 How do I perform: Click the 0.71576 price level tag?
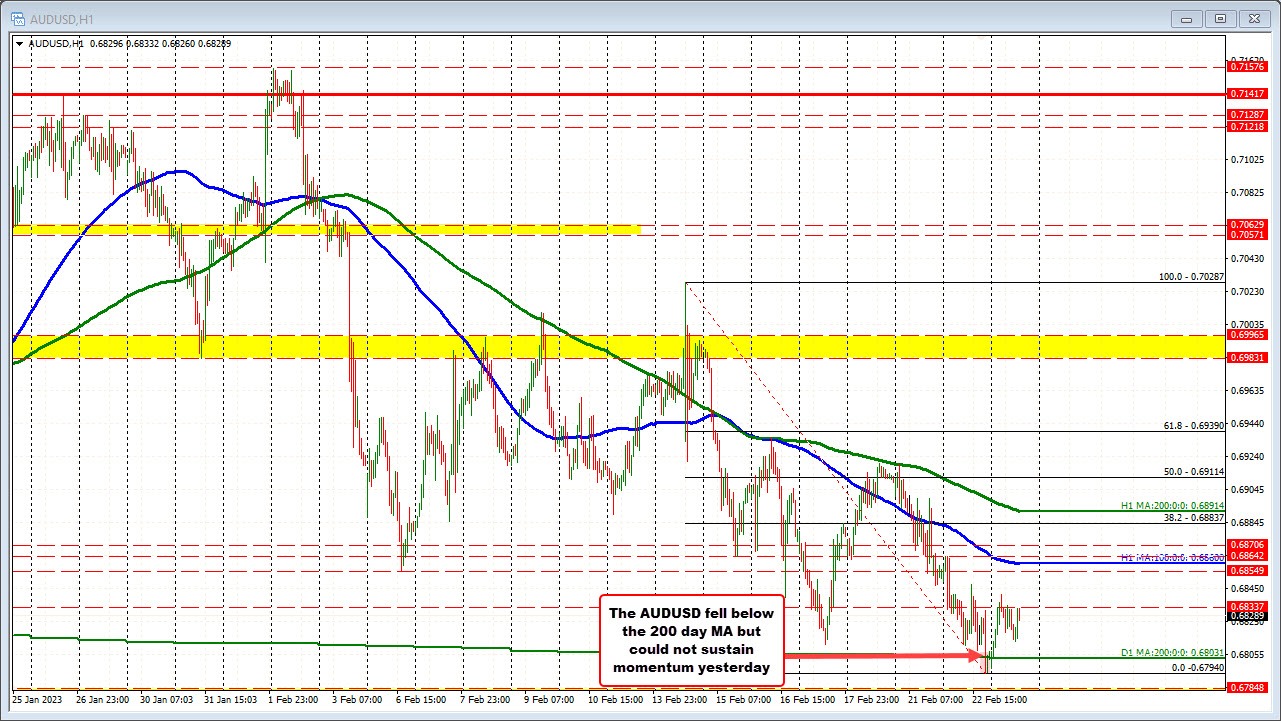[x=1247, y=67]
